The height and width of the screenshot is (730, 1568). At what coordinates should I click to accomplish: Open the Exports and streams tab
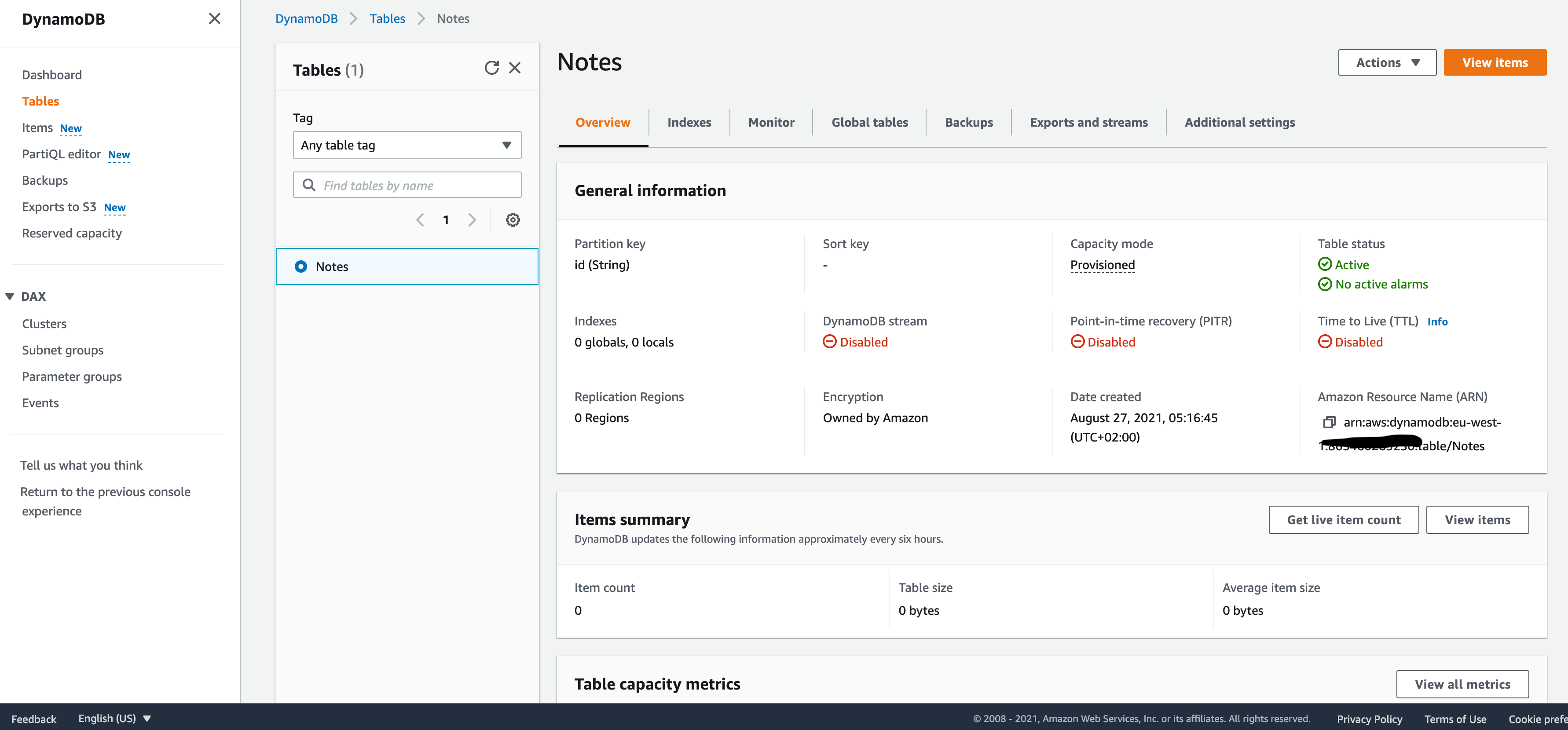click(1088, 122)
